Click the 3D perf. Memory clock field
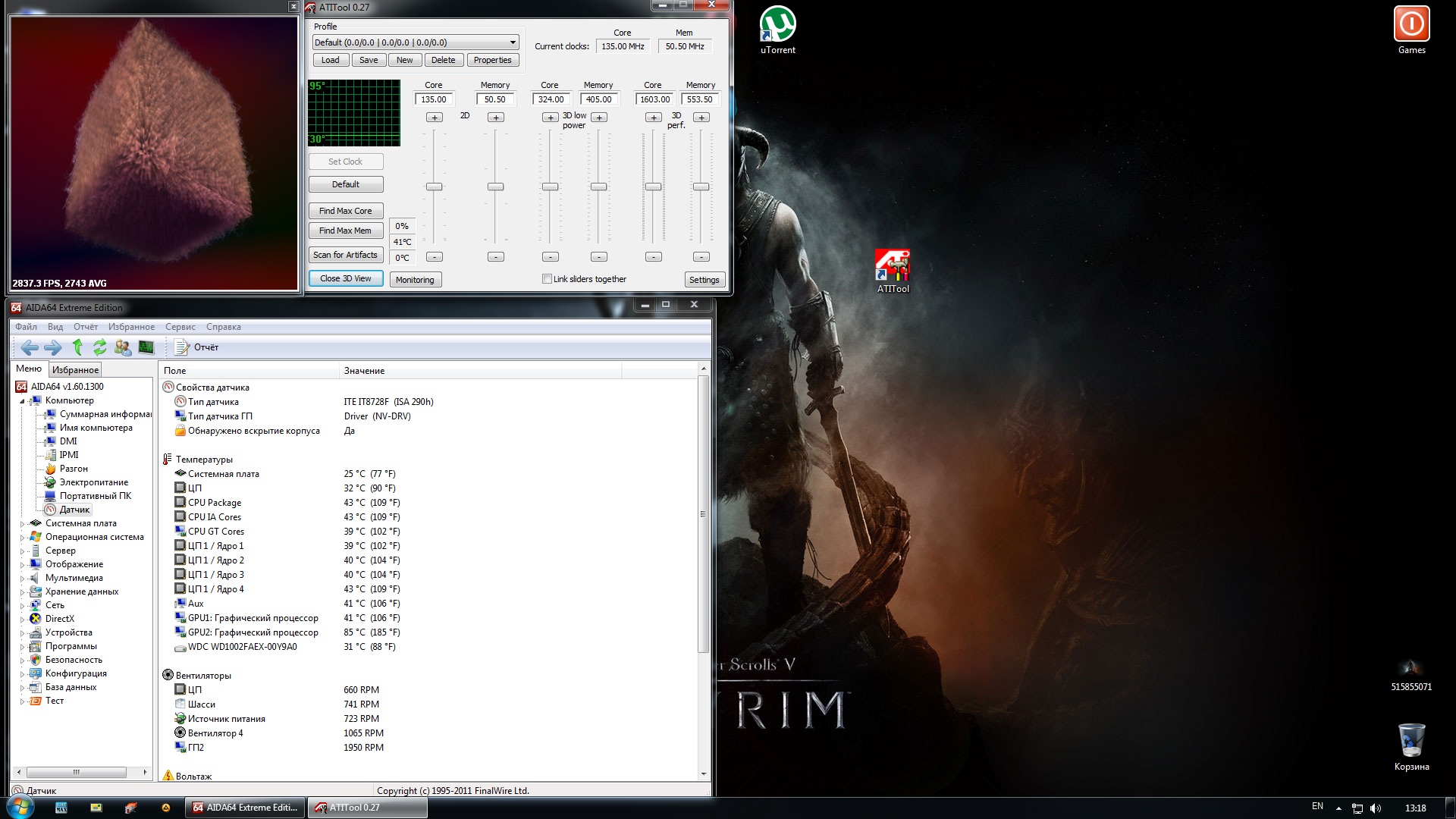1456x819 pixels. [x=700, y=99]
